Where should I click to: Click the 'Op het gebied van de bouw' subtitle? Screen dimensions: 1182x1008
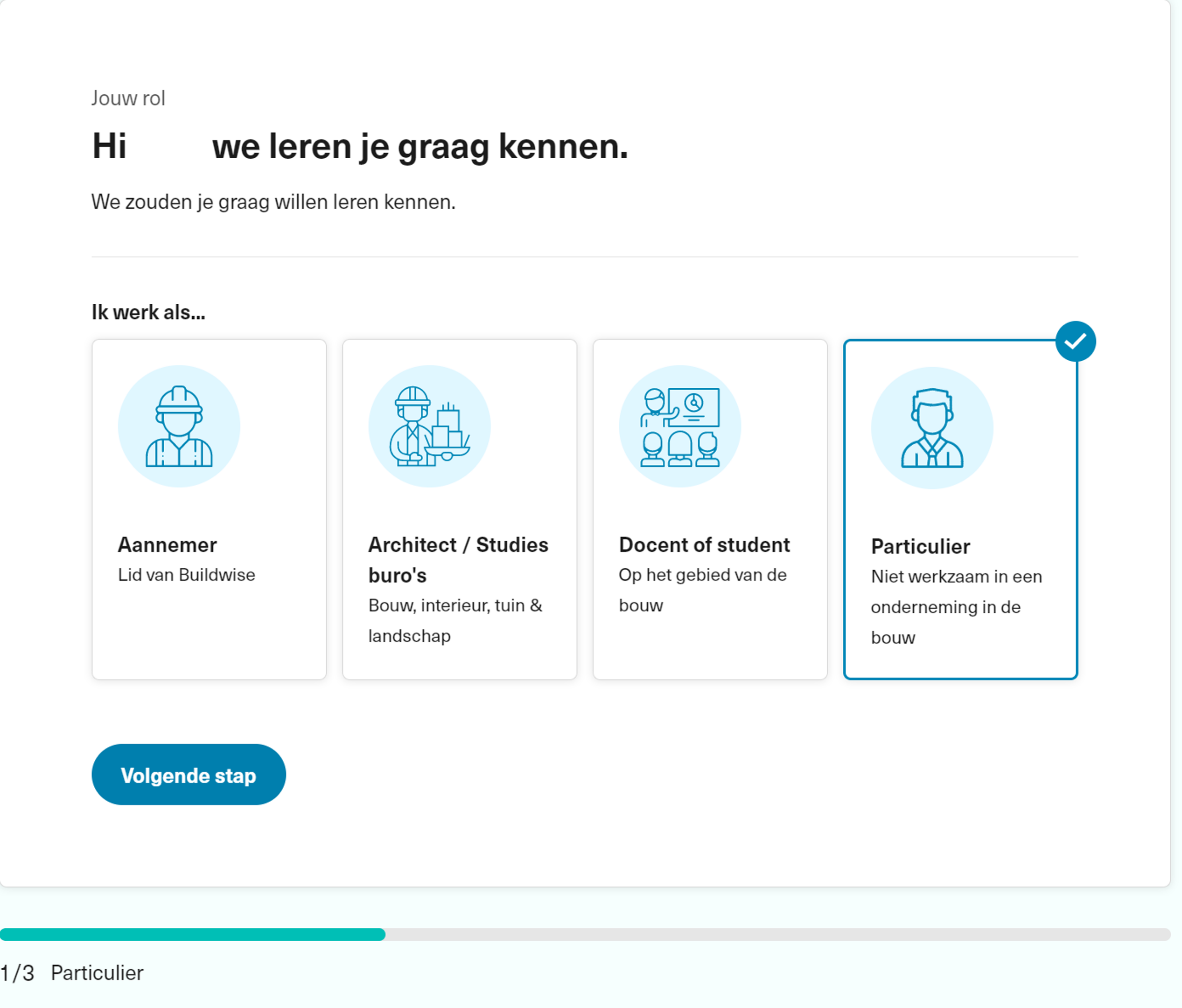click(x=702, y=590)
